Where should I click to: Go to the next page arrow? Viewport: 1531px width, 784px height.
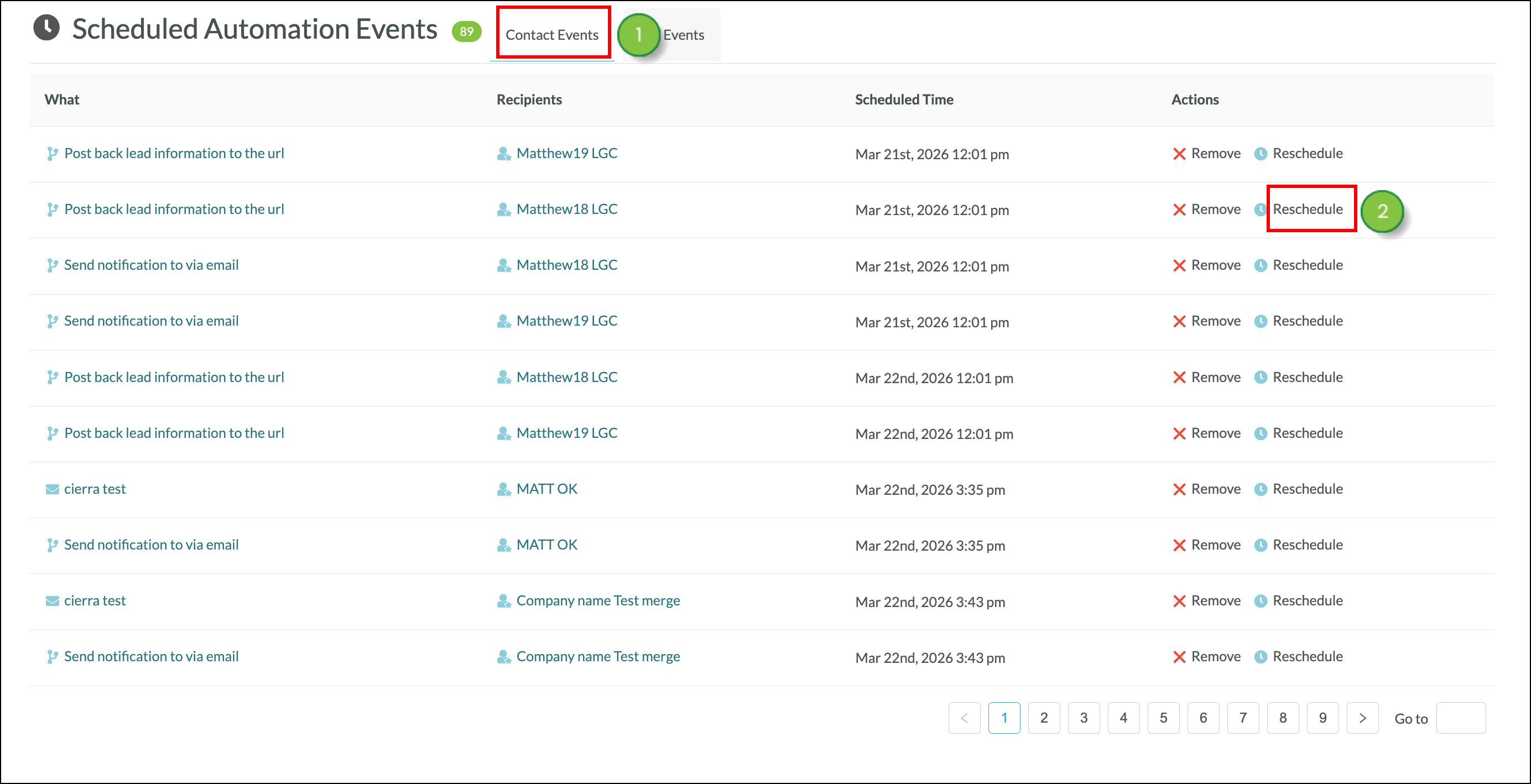1362,718
